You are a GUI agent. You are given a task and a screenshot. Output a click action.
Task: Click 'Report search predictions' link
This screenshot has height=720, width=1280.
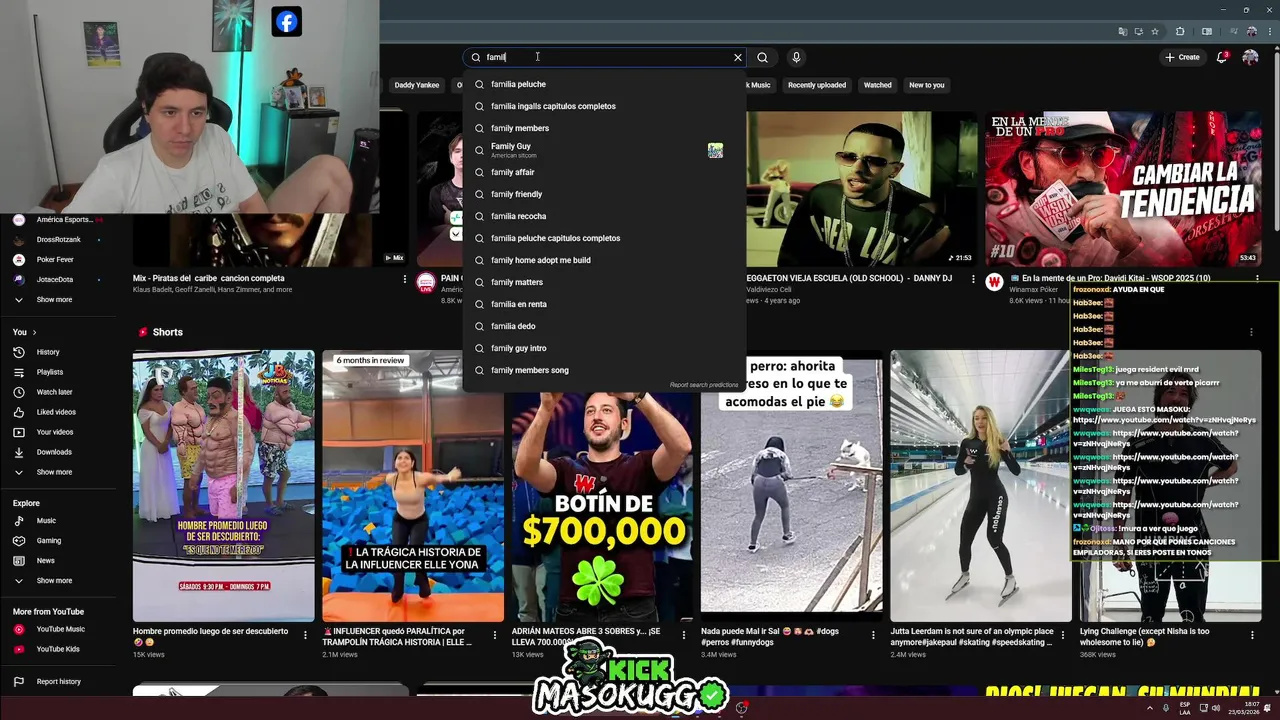(704, 385)
